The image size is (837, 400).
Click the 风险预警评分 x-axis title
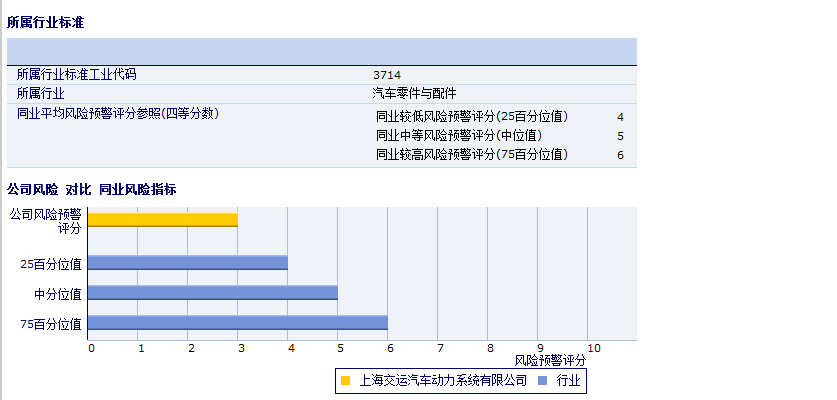[x=550, y=360]
